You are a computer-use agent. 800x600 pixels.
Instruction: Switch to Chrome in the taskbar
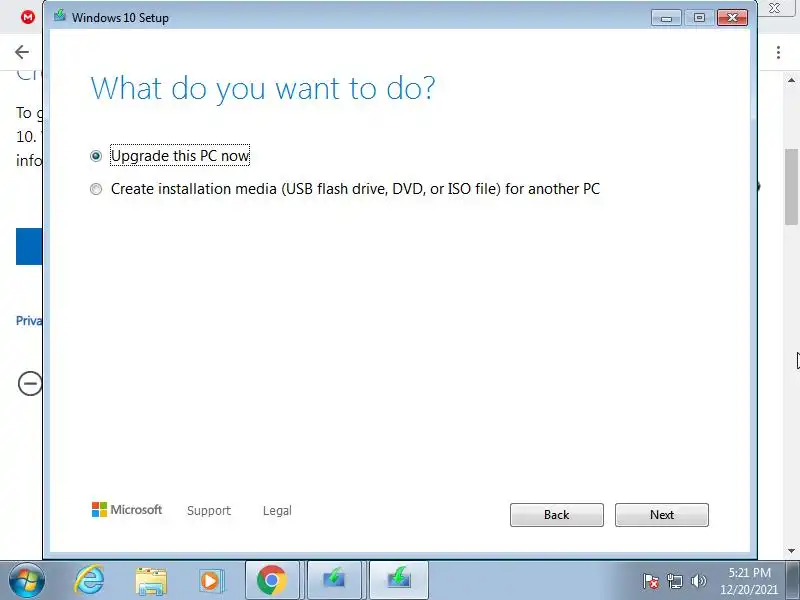click(272, 581)
